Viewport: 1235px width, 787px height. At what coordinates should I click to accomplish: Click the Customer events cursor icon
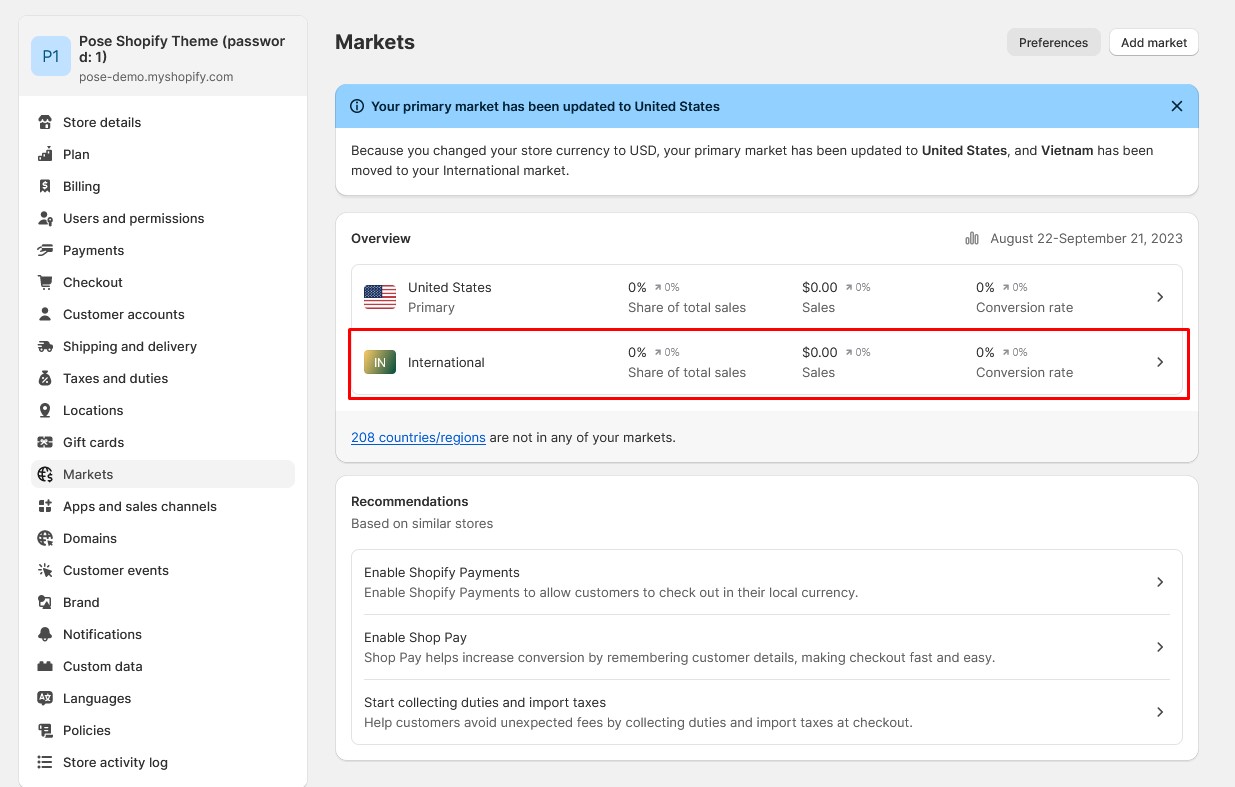tap(45, 570)
